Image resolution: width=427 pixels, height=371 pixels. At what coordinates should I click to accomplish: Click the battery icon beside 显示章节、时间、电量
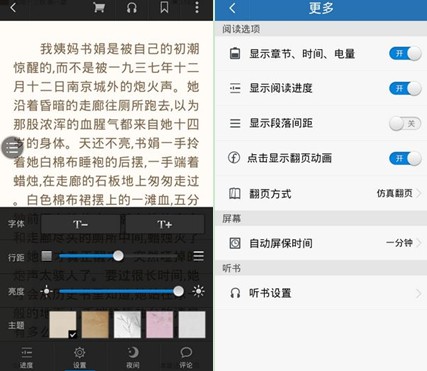235,53
